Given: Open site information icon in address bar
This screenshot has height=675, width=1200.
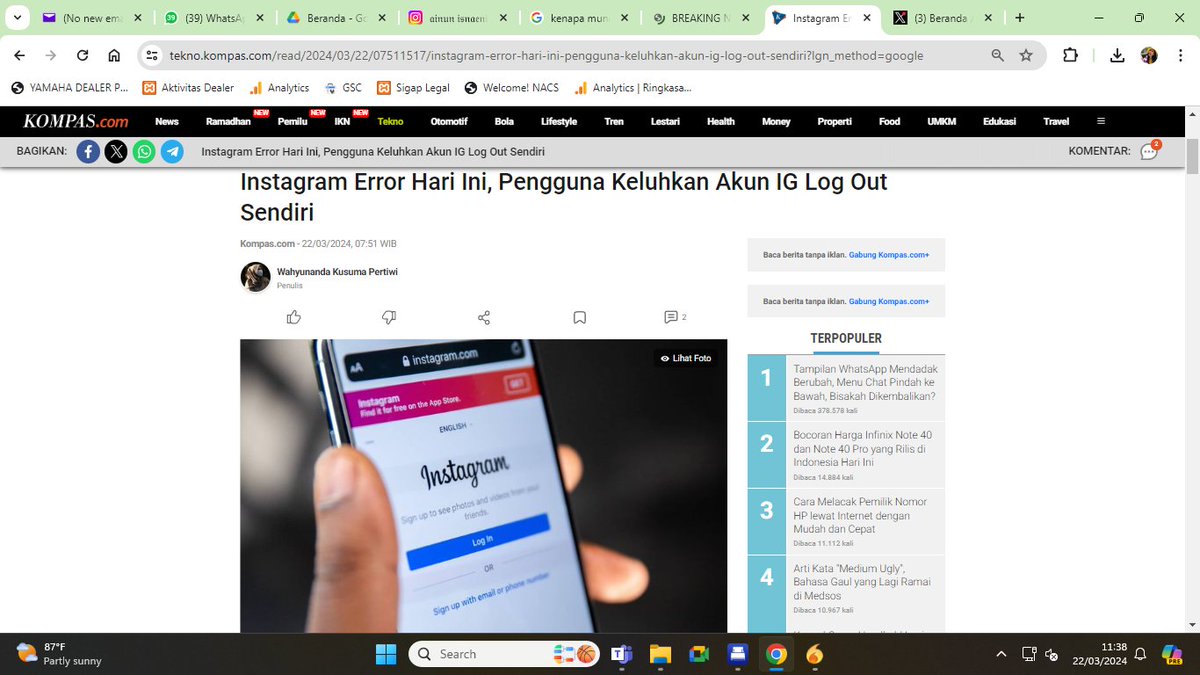Looking at the screenshot, I should tap(152, 56).
